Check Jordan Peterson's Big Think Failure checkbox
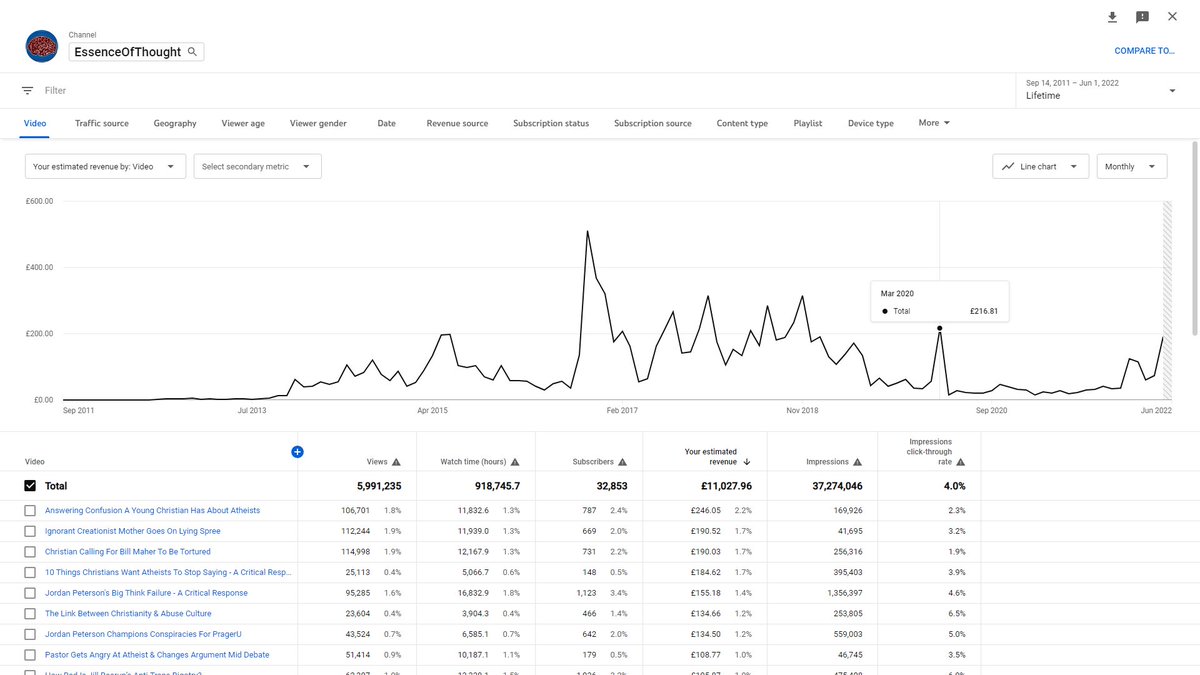 click(x=30, y=593)
